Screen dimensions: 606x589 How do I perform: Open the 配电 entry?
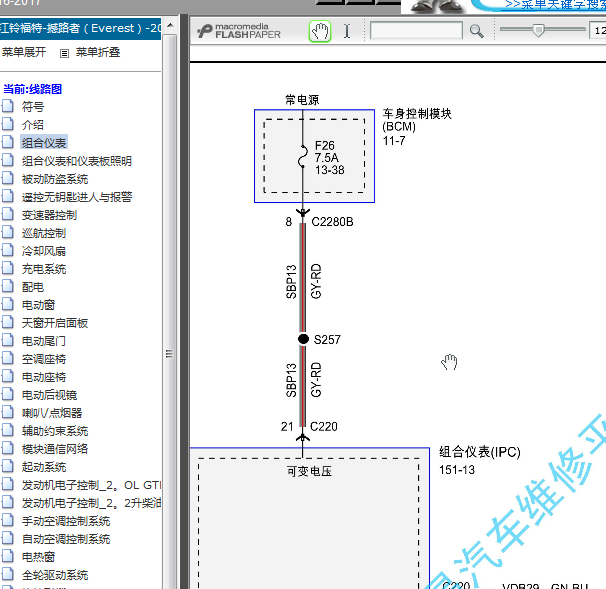tap(32, 287)
